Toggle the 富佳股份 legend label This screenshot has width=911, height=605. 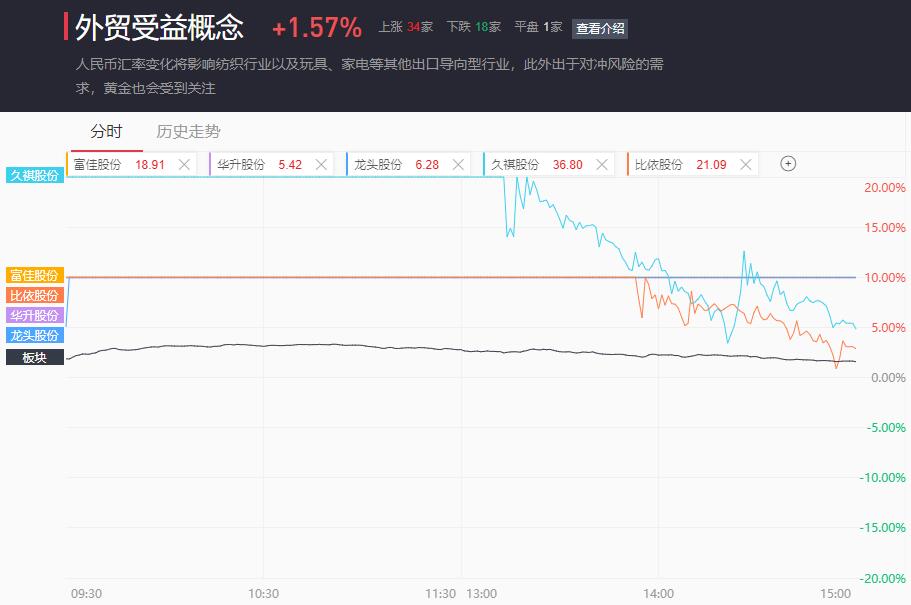point(35,275)
